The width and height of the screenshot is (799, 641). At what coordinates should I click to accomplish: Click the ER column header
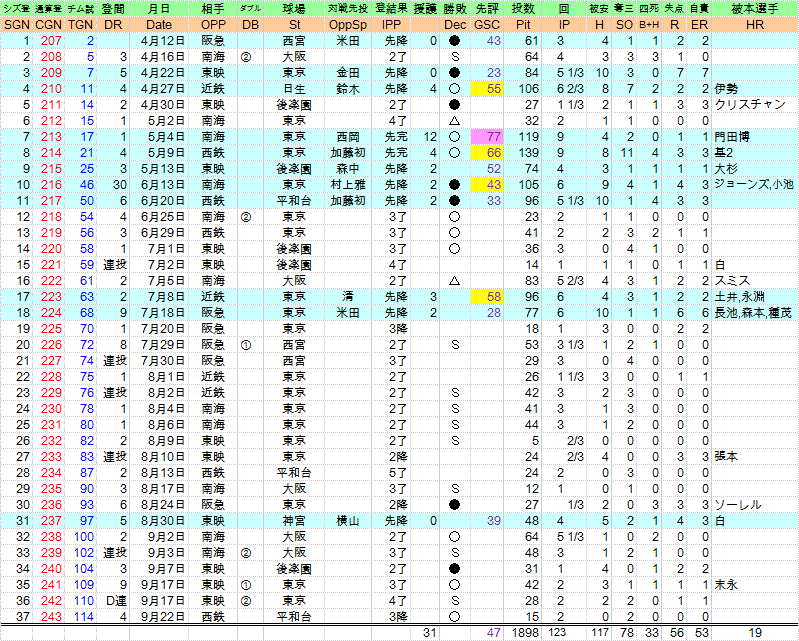coord(699,25)
